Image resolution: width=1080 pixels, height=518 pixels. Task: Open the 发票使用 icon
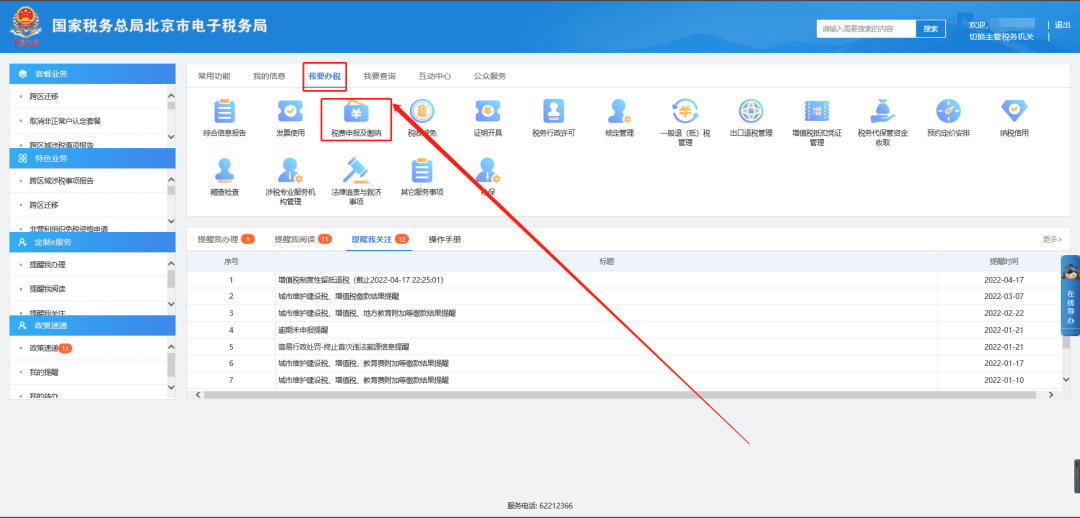coord(290,110)
